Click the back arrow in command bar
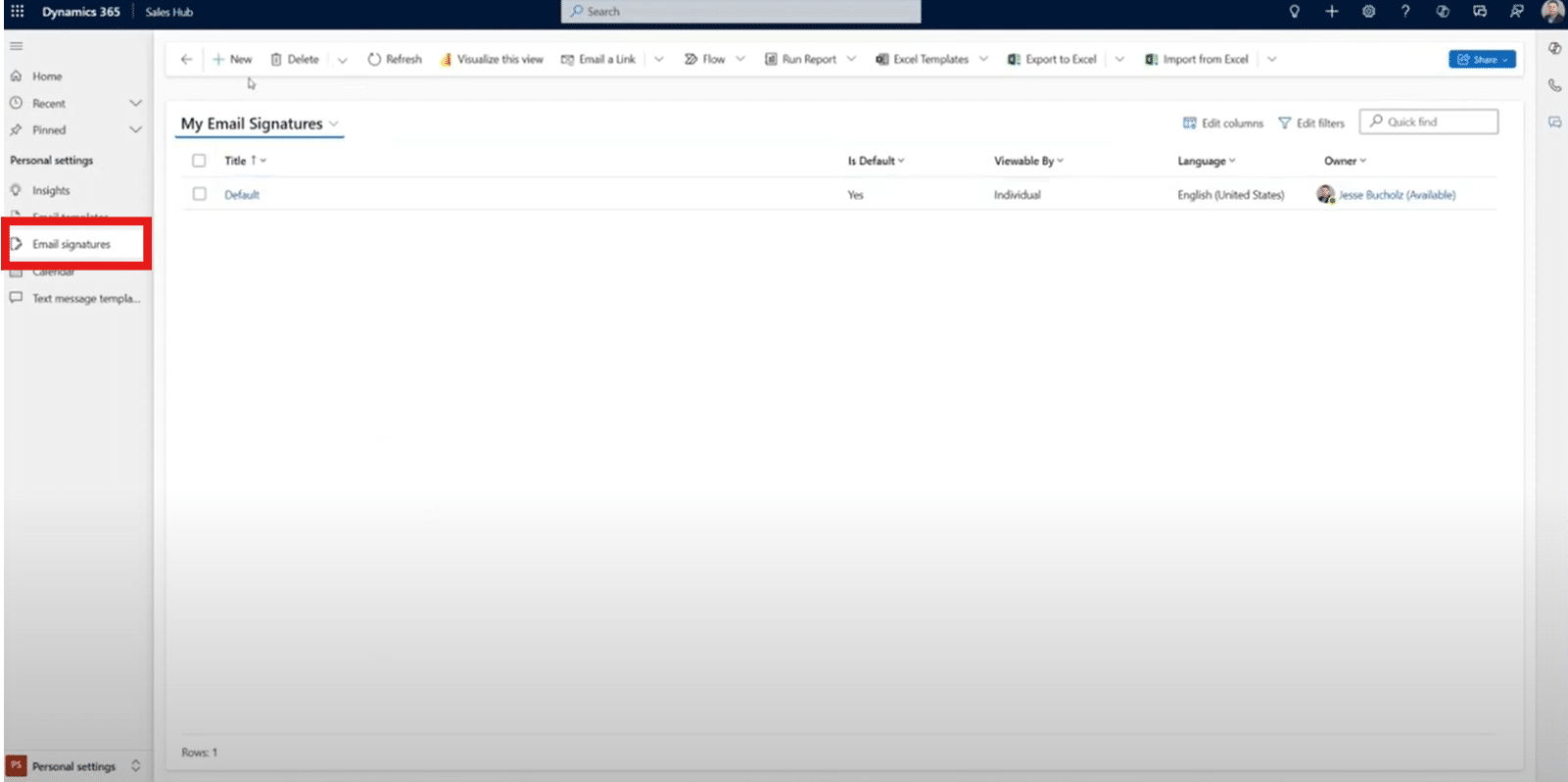The height and width of the screenshot is (782, 1568). [x=186, y=60]
